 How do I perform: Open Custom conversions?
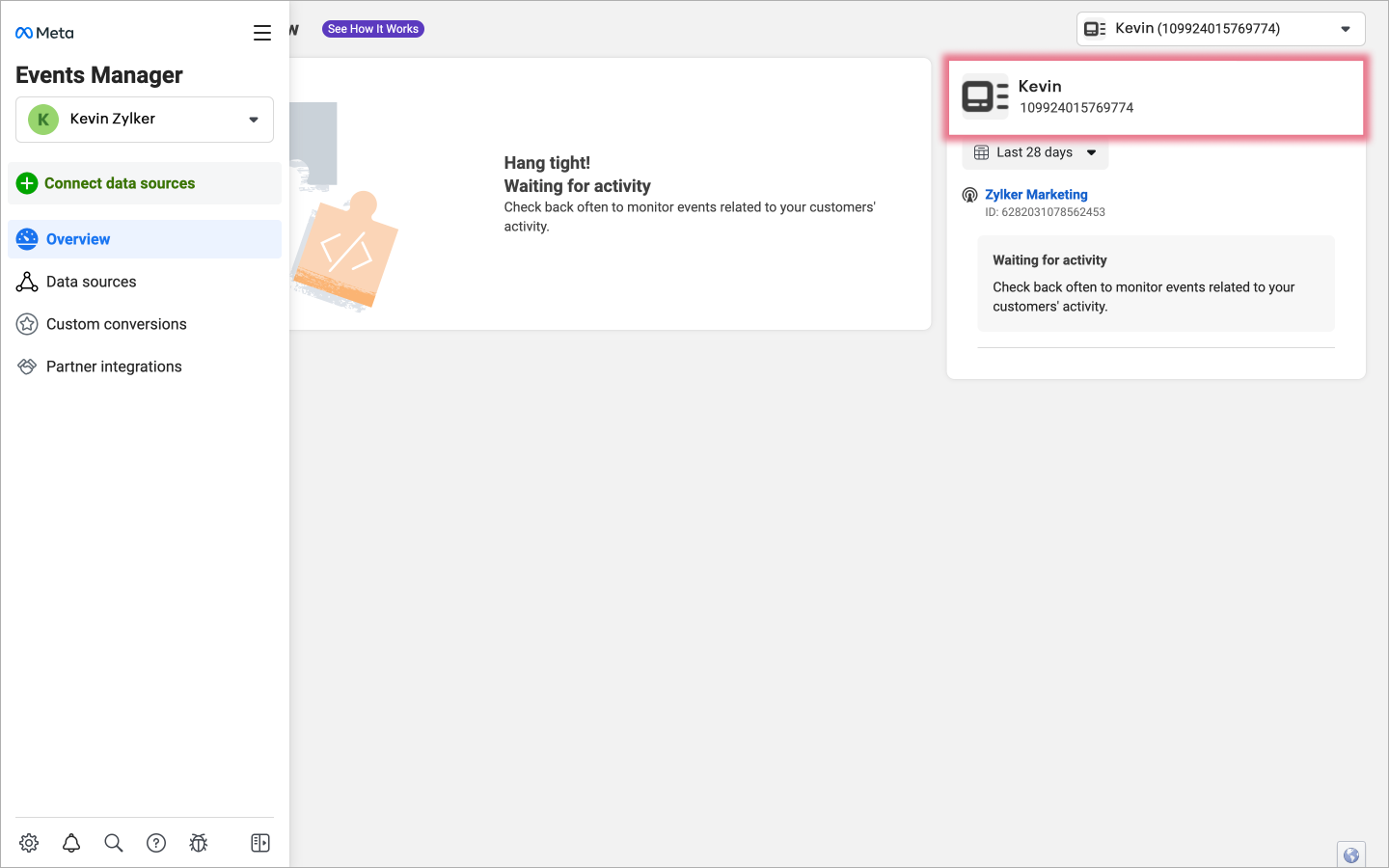click(145, 324)
